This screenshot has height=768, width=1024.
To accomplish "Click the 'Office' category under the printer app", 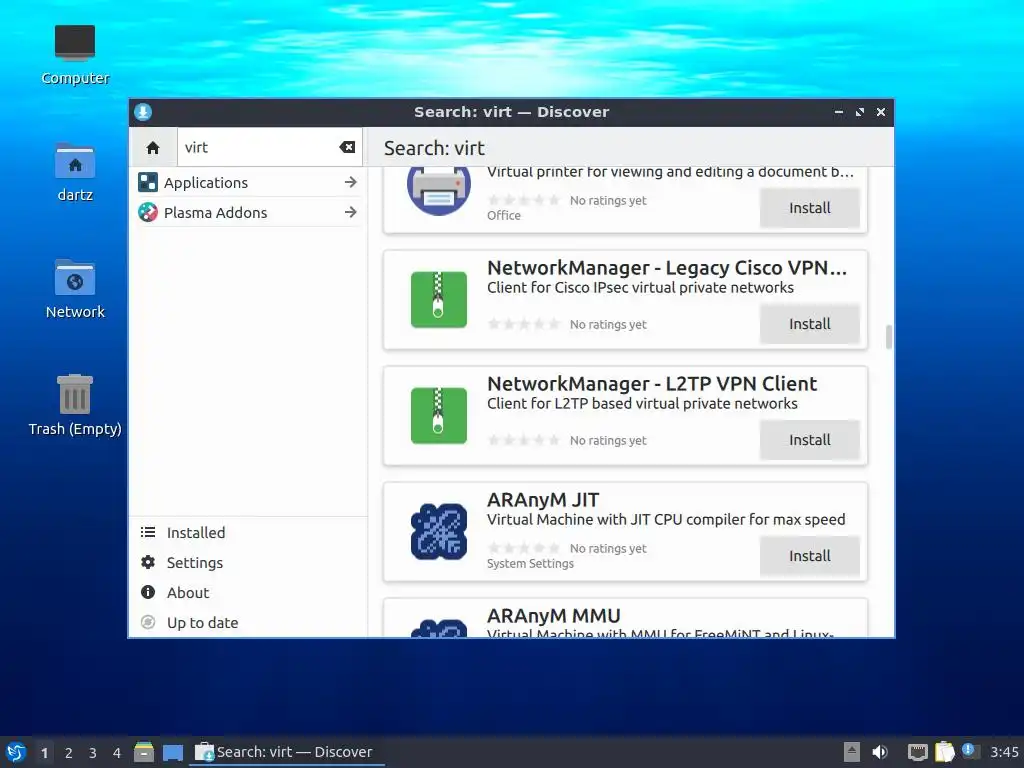I will 504,216.
